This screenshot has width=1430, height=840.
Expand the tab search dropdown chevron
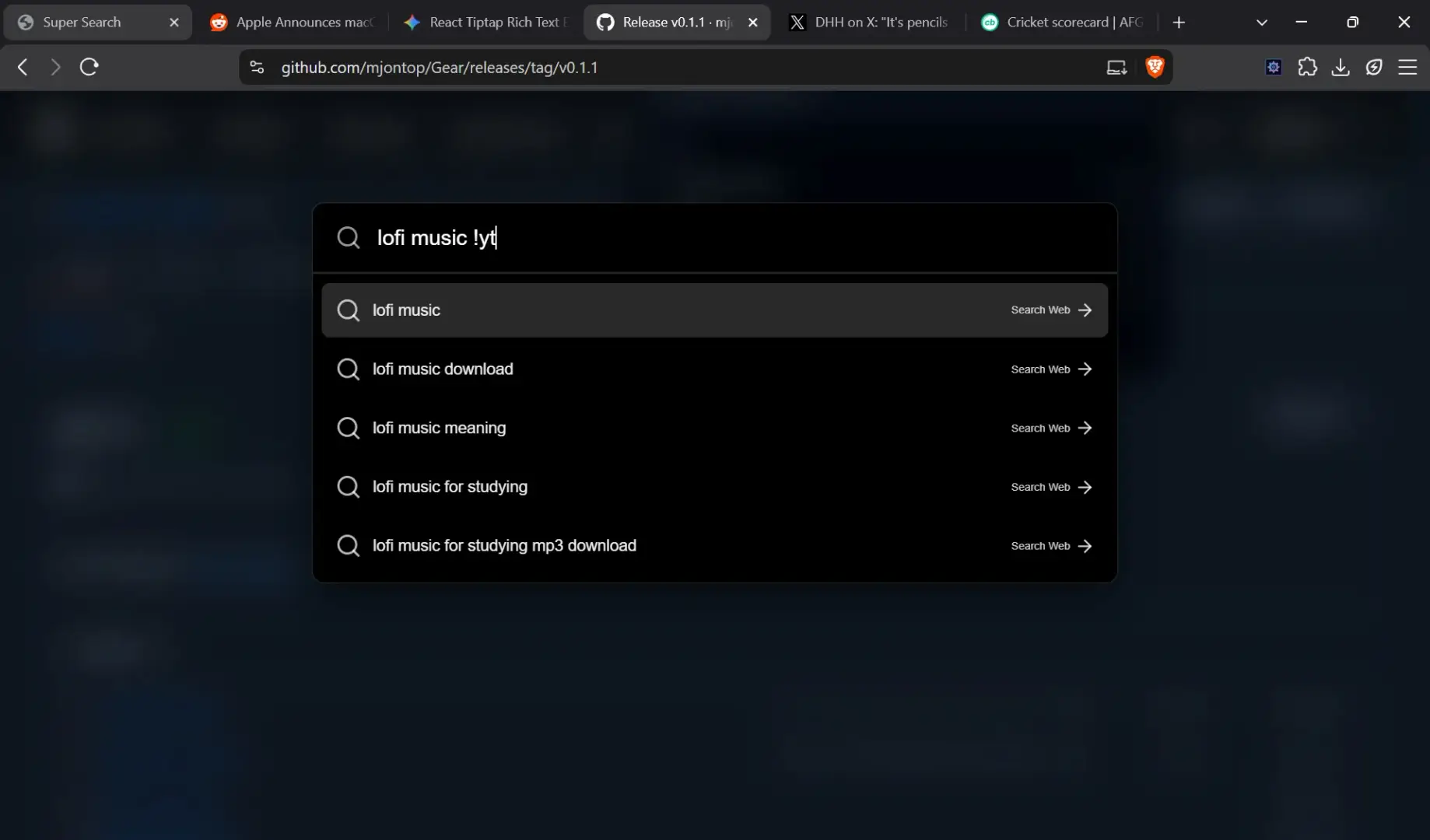pyautogui.click(x=1262, y=23)
